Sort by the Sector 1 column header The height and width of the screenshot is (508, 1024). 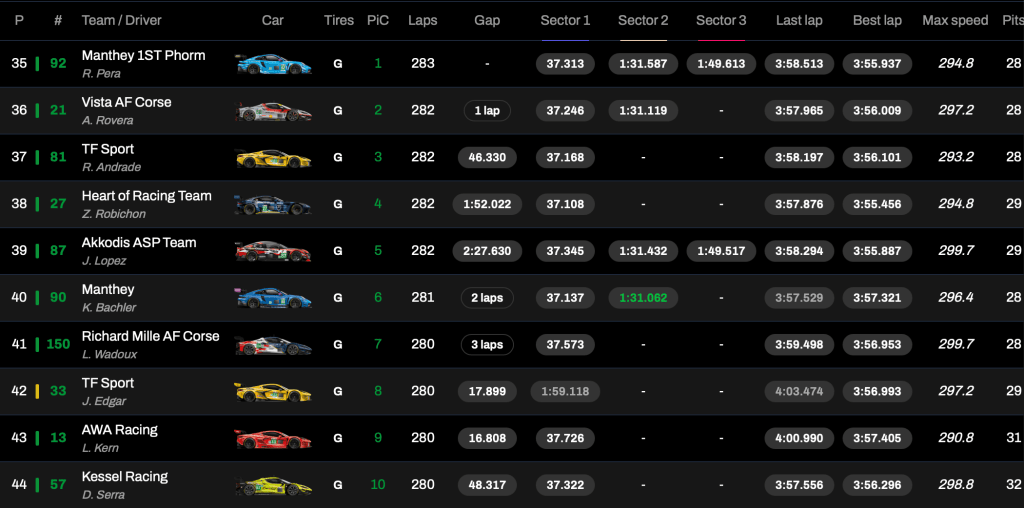point(565,20)
